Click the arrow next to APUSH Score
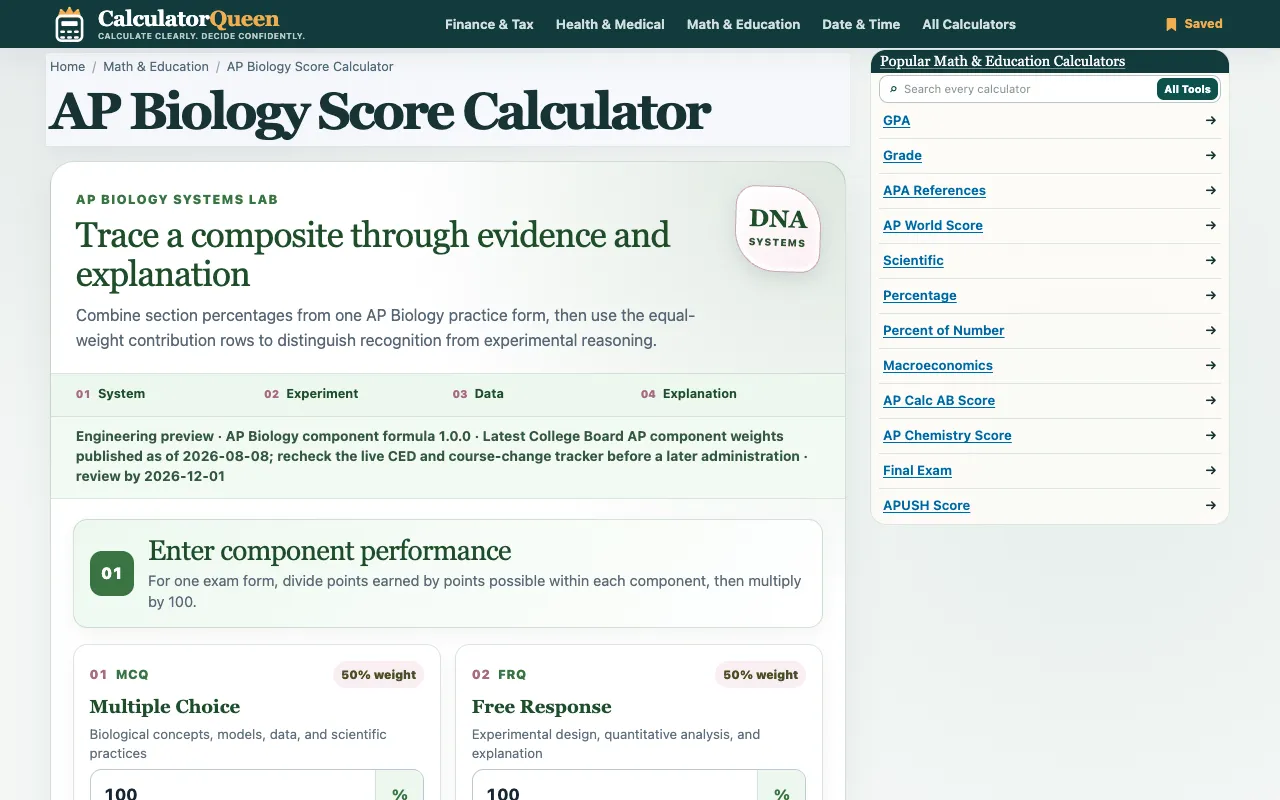Viewport: 1280px width, 800px height. (x=1211, y=505)
